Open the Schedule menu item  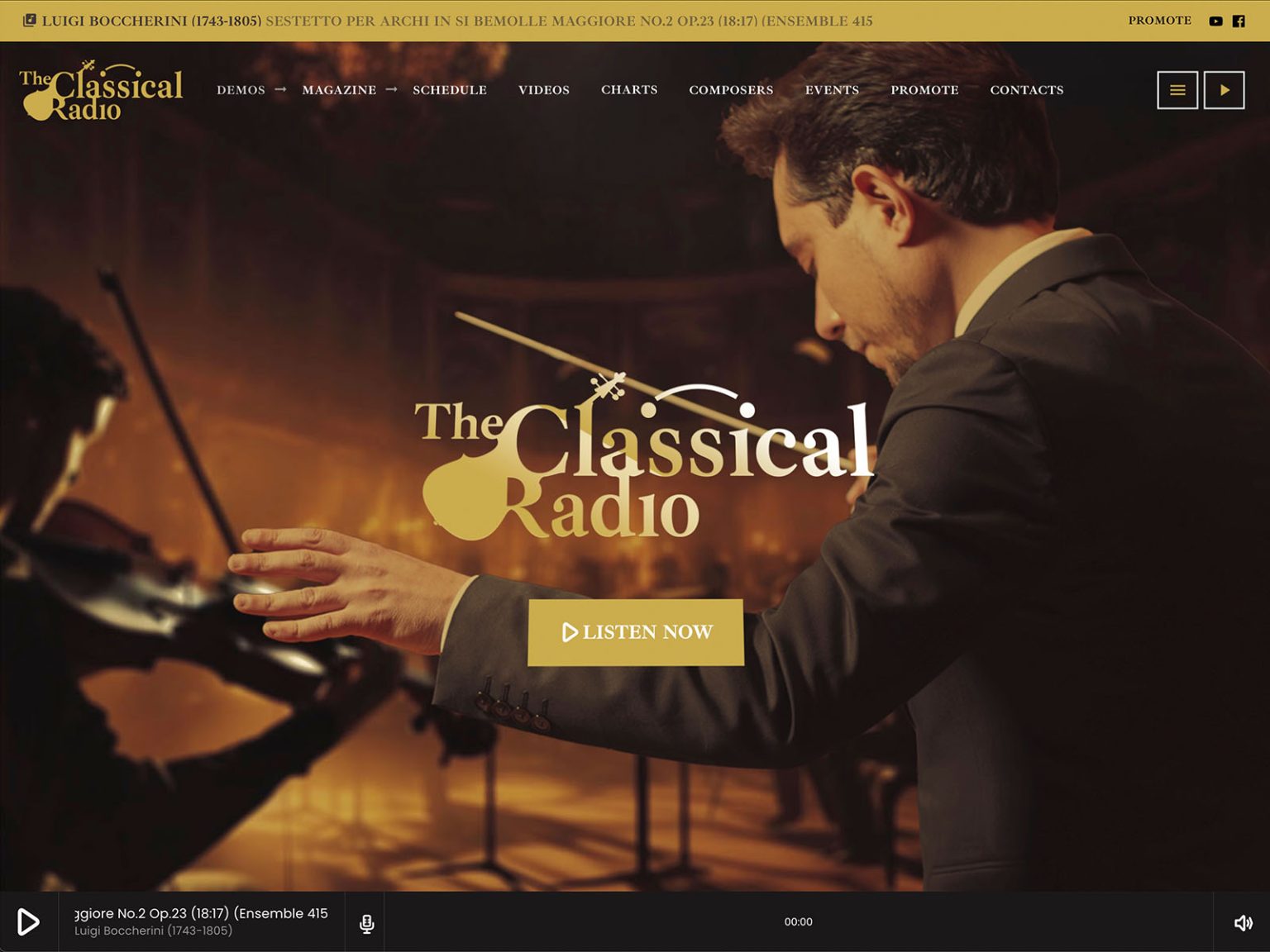(x=450, y=90)
